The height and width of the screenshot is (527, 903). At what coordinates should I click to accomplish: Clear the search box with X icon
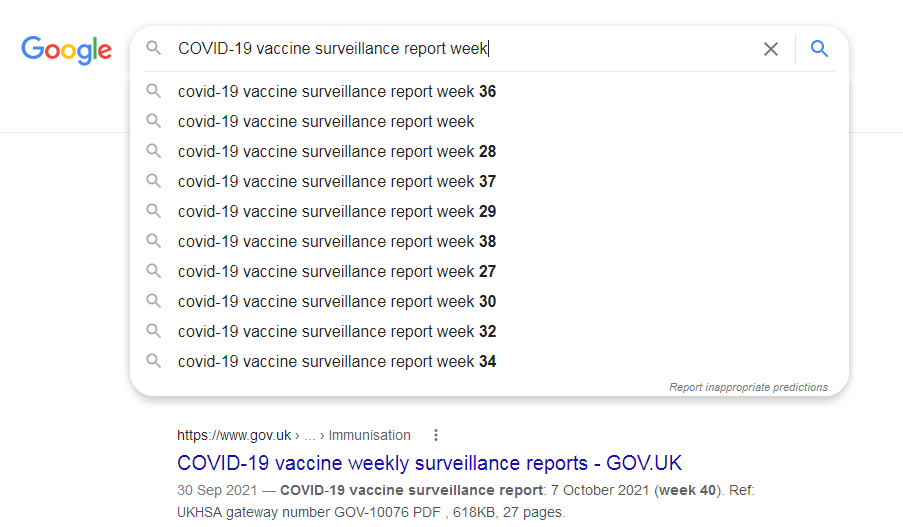771,49
